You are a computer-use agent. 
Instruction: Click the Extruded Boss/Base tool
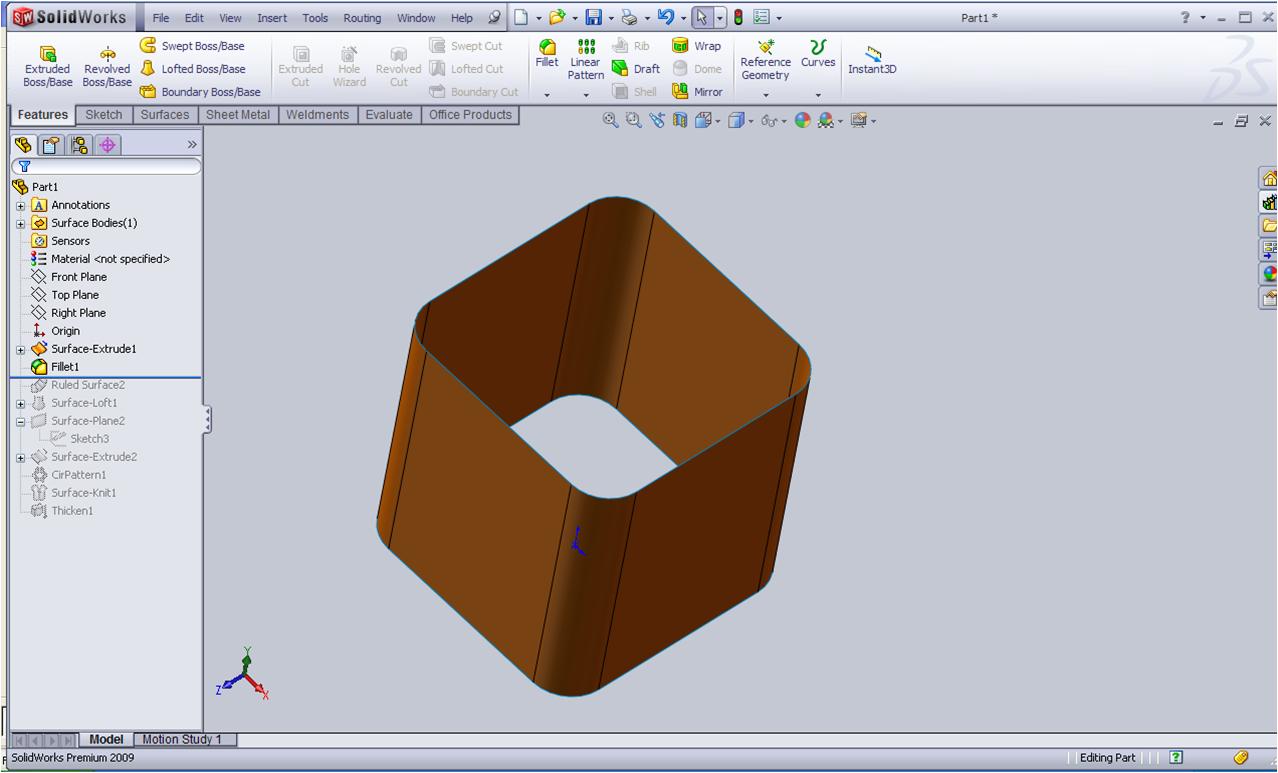[47, 66]
